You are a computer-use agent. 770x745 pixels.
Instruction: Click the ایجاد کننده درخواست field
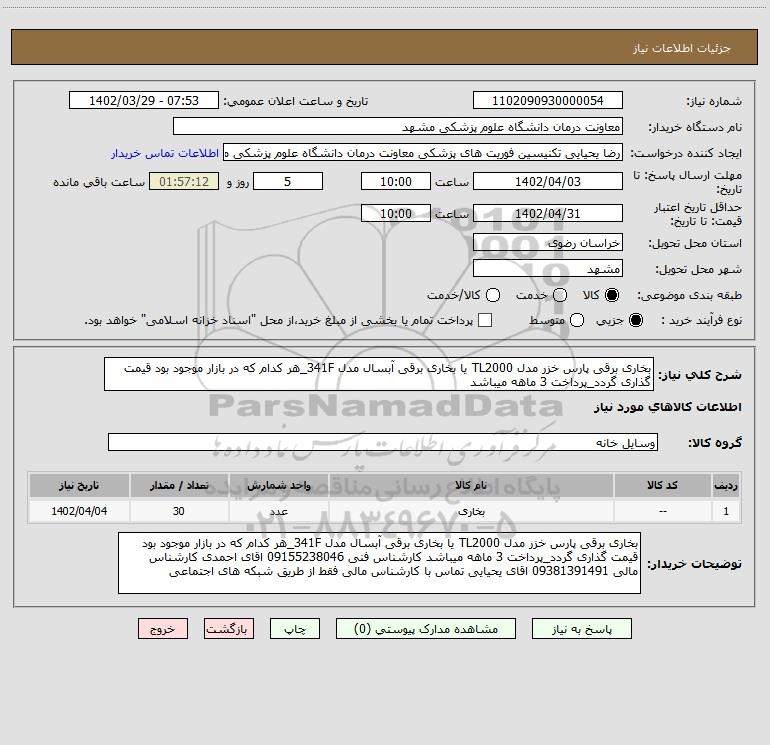[x=423, y=153]
